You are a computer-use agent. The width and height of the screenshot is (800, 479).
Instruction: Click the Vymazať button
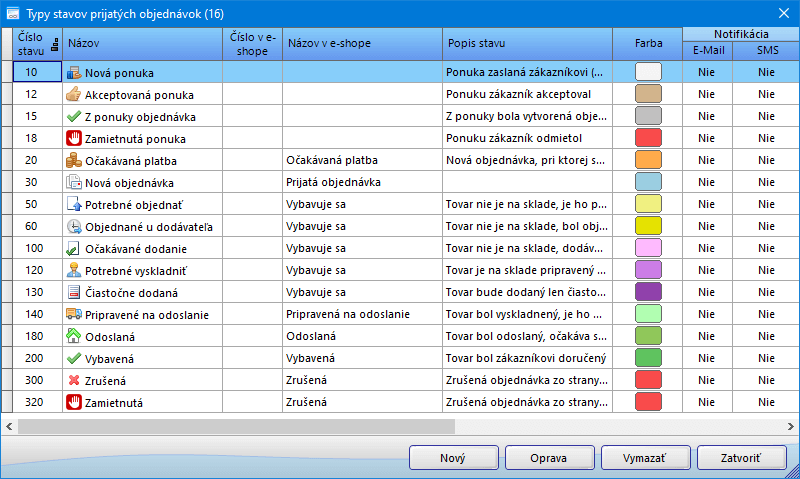pyautogui.click(x=647, y=457)
